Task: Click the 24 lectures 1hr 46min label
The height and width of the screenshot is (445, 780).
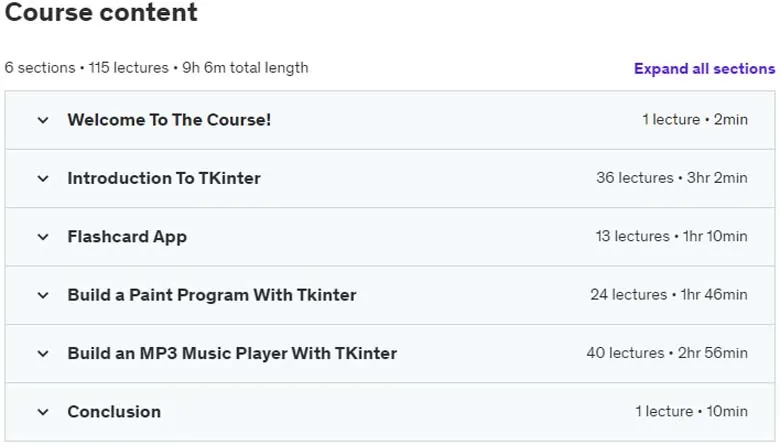Action: [x=669, y=295]
